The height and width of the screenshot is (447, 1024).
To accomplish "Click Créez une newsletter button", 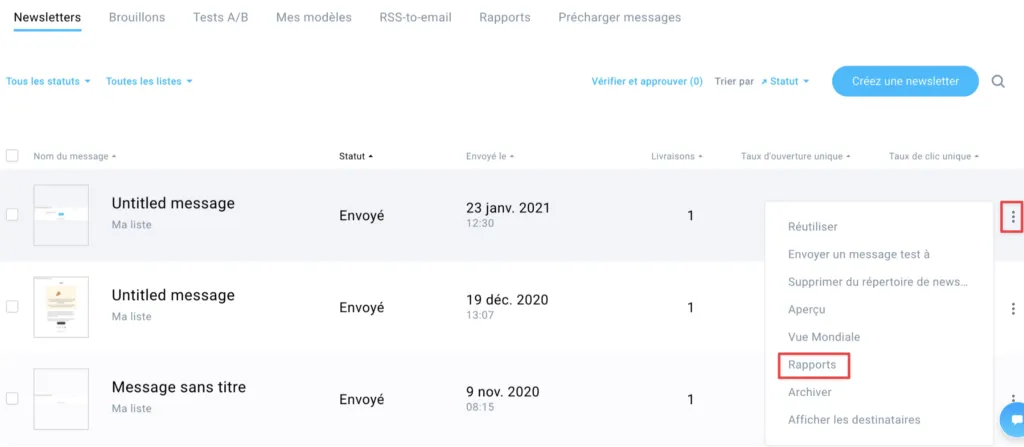I will coord(905,81).
